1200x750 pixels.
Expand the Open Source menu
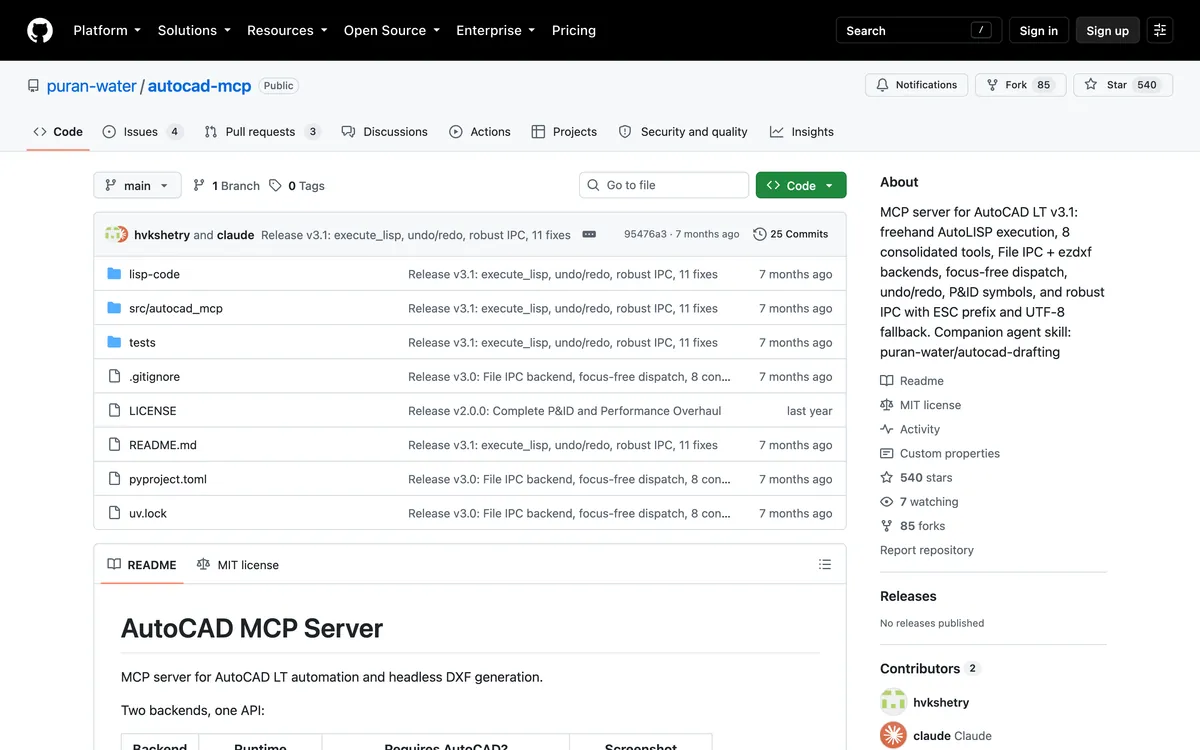(x=392, y=30)
